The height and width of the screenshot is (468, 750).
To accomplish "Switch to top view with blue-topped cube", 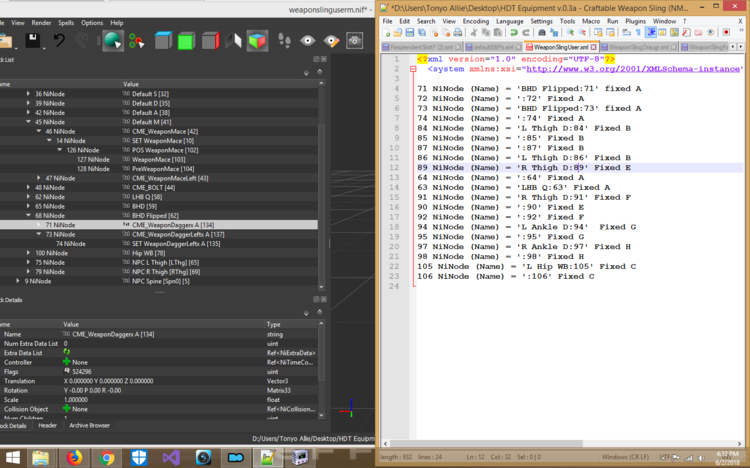I will [x=163, y=41].
